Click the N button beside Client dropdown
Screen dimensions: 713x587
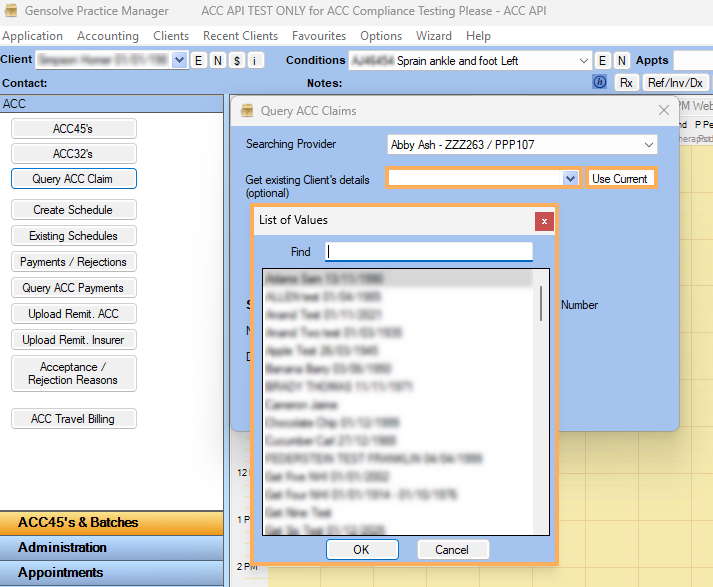click(x=217, y=61)
